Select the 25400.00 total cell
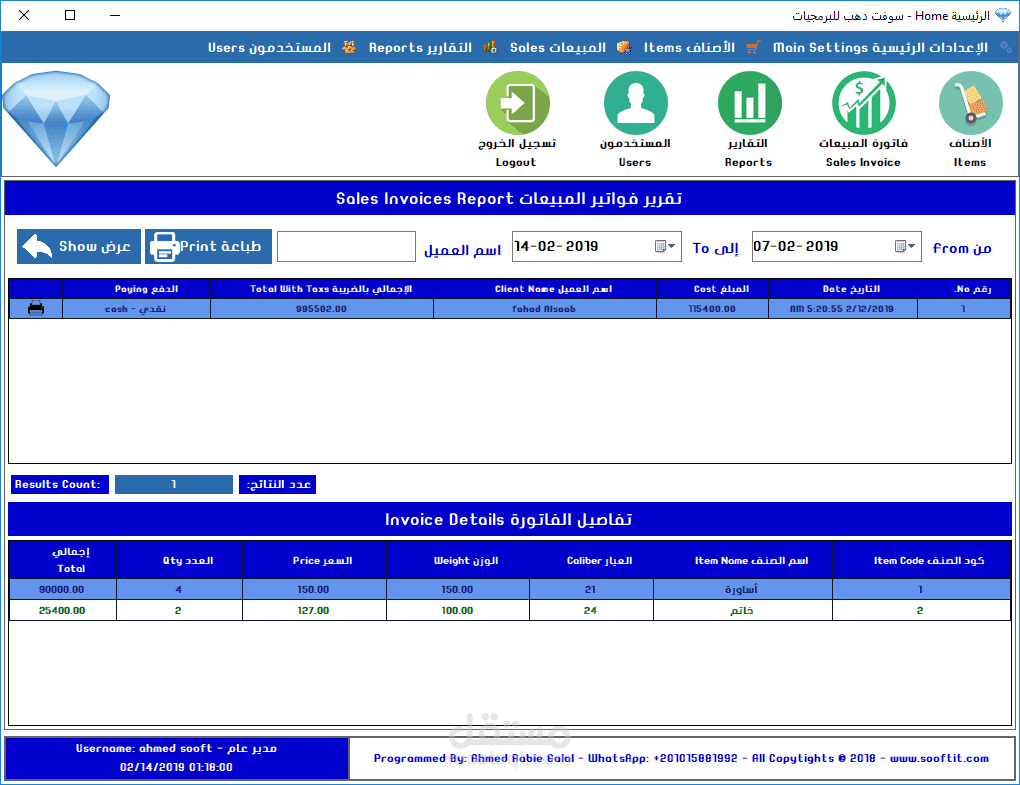Viewport: 1020px width, 785px height. point(62,610)
